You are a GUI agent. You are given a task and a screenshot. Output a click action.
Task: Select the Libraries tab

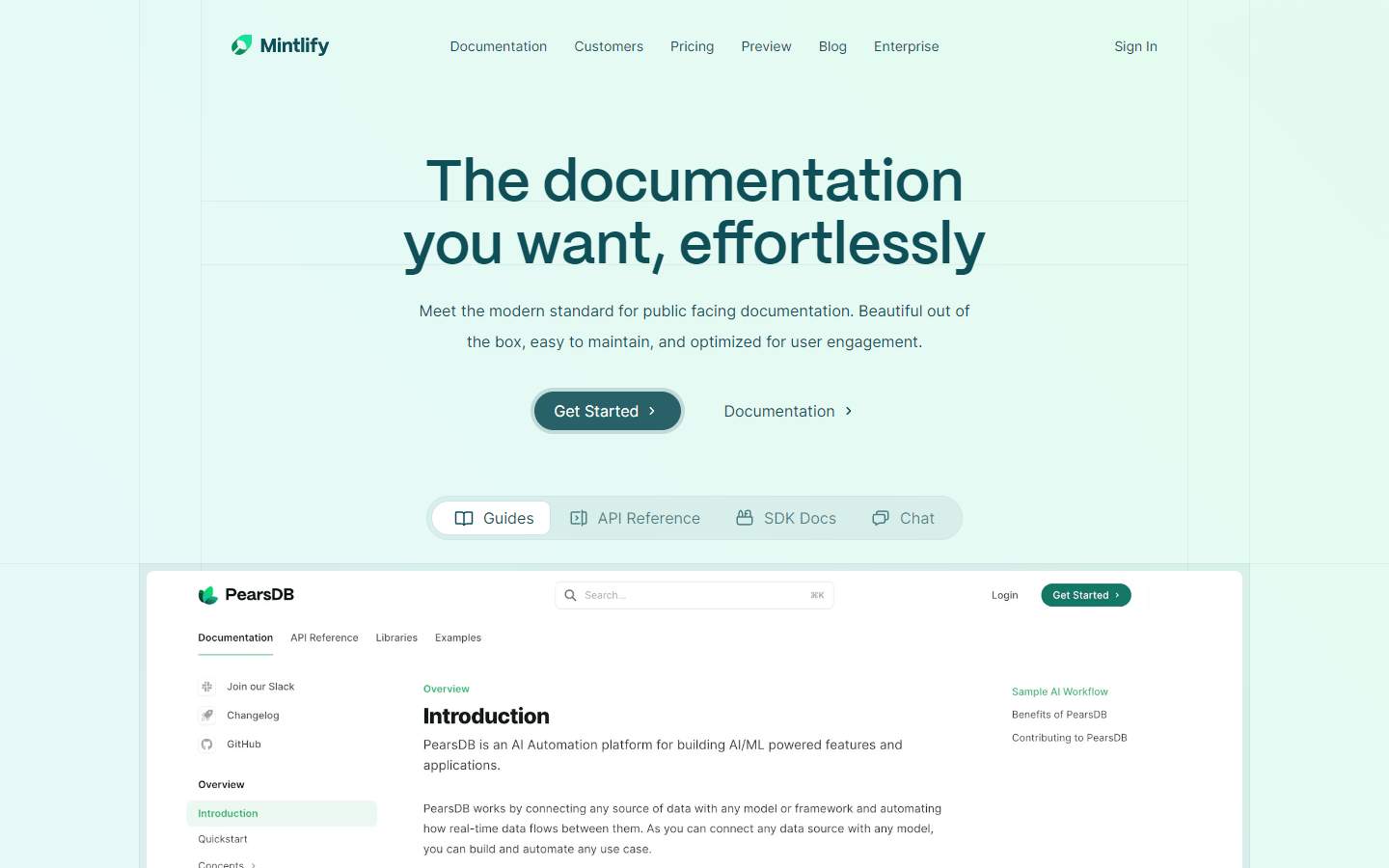396,637
